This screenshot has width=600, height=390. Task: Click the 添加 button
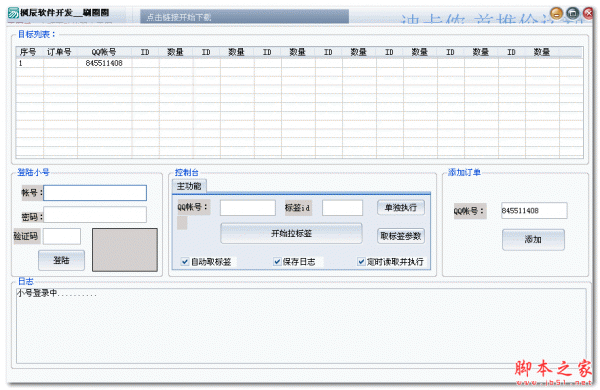pos(533,240)
